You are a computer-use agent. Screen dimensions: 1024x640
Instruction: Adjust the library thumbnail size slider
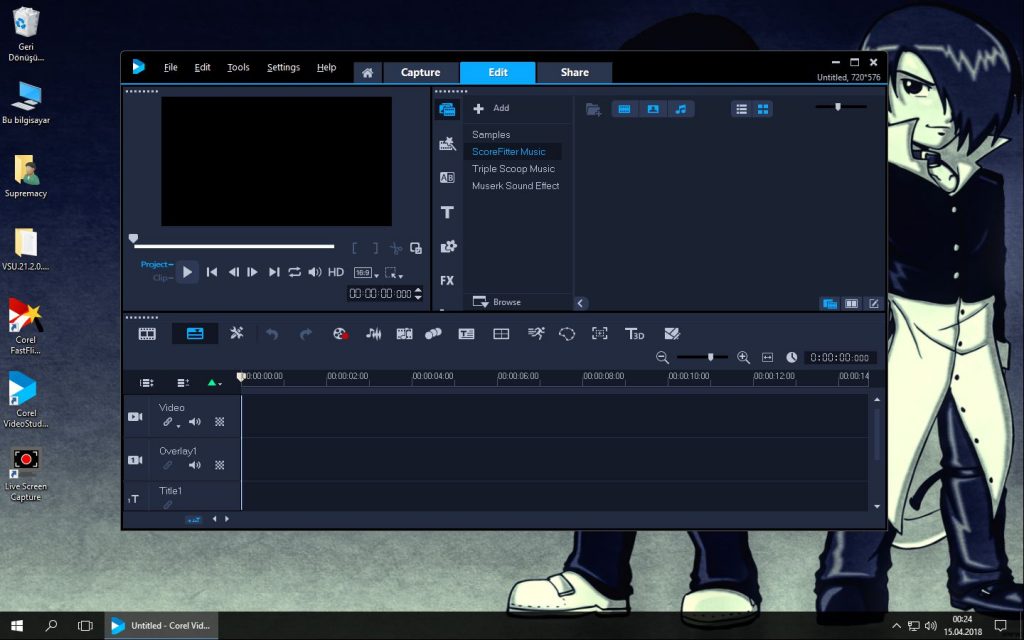coord(838,106)
